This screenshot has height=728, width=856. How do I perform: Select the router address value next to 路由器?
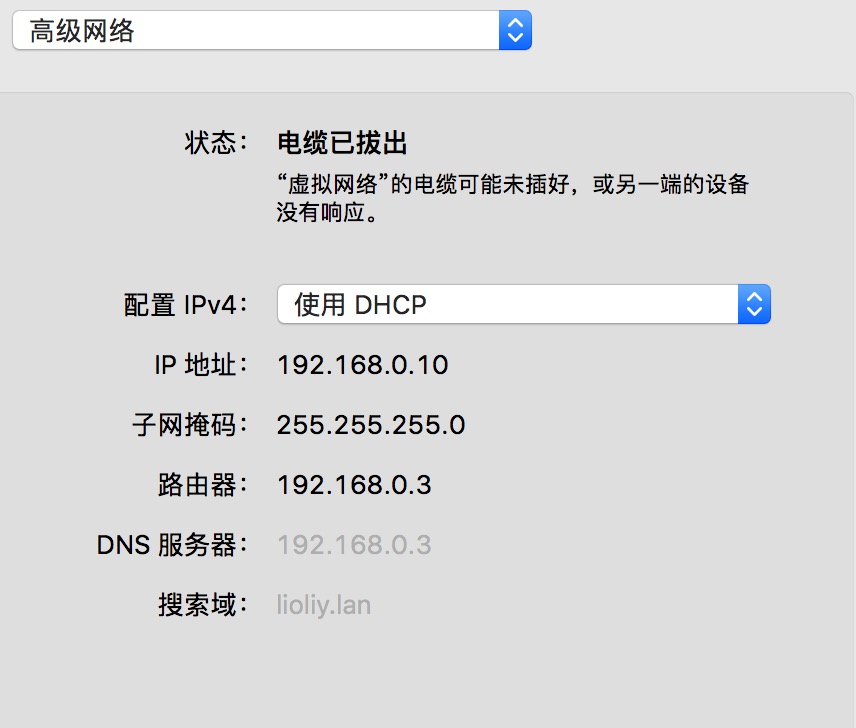(x=354, y=485)
